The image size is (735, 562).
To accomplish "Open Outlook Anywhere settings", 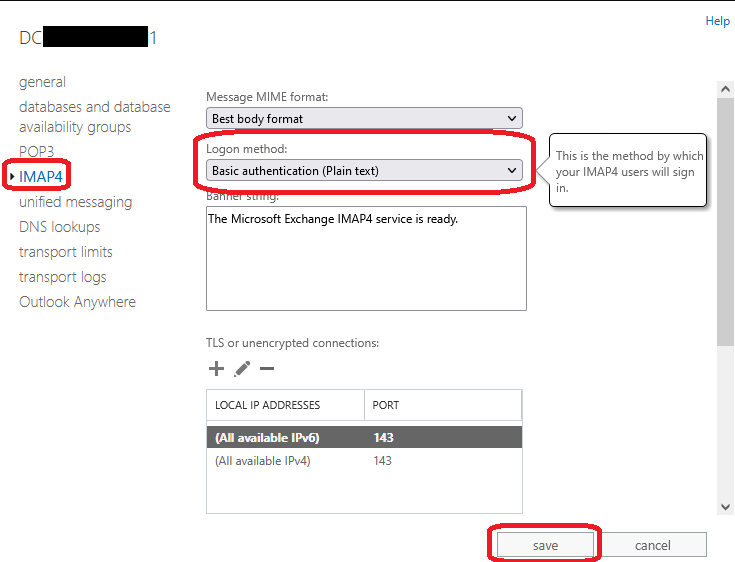I will pyautogui.click(x=77, y=302).
